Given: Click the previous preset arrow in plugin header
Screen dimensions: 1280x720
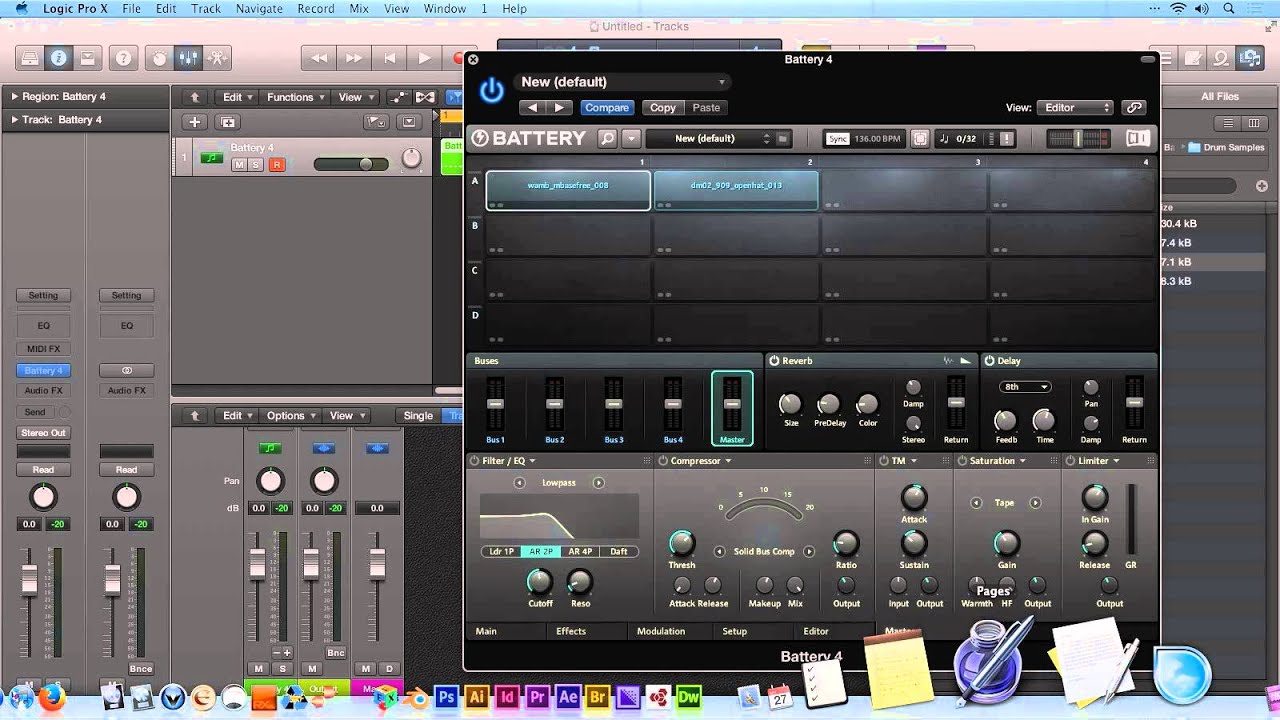Looking at the screenshot, I should 532,107.
